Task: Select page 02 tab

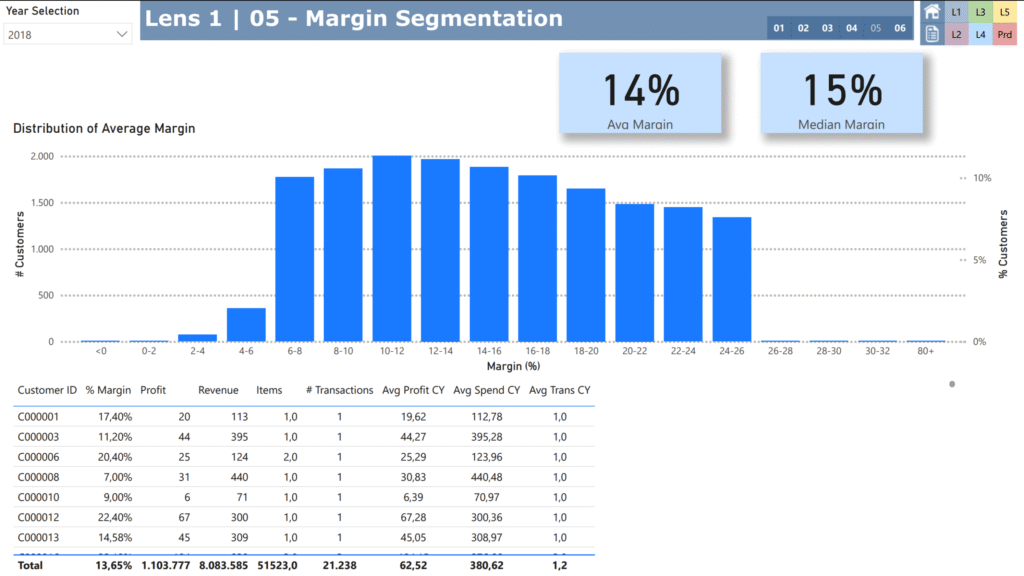Action: coord(803,28)
